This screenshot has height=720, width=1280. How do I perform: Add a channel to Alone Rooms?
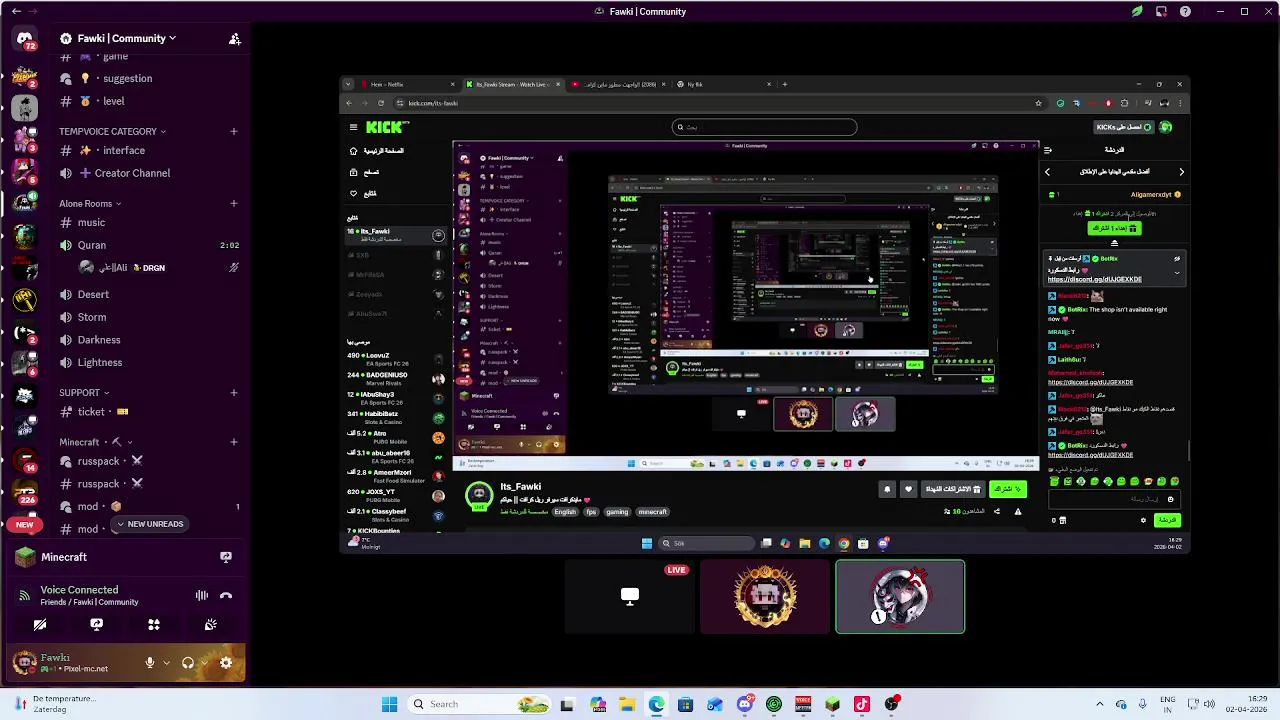click(233, 204)
